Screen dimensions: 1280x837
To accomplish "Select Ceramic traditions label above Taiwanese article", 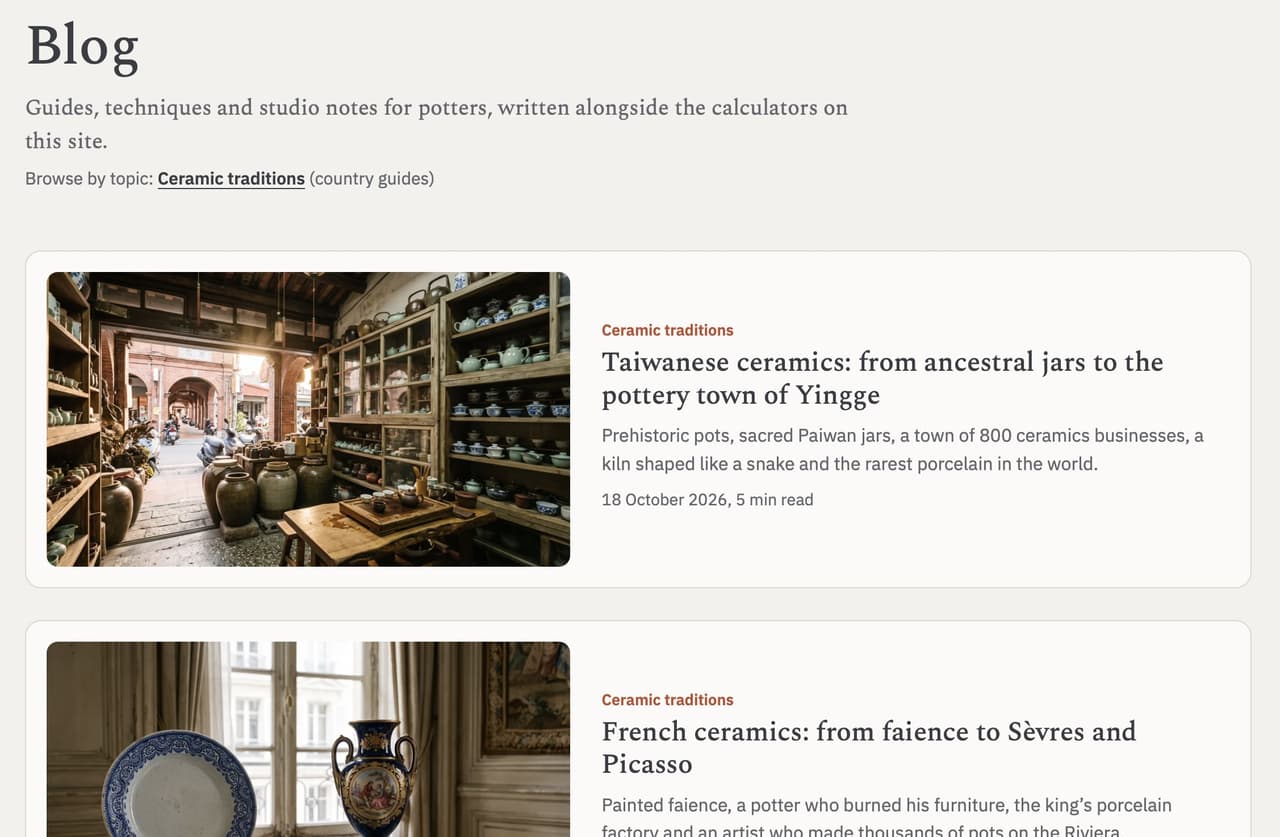I will [667, 330].
